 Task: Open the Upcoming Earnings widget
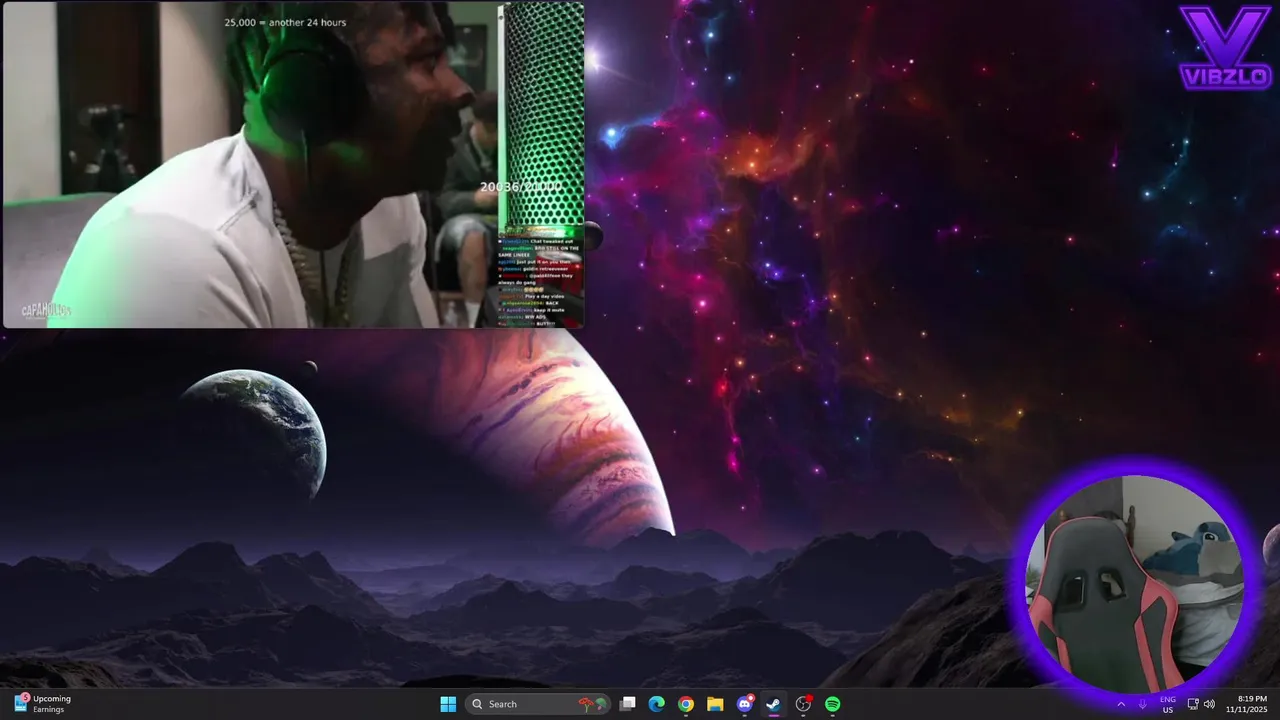pyautogui.click(x=43, y=704)
